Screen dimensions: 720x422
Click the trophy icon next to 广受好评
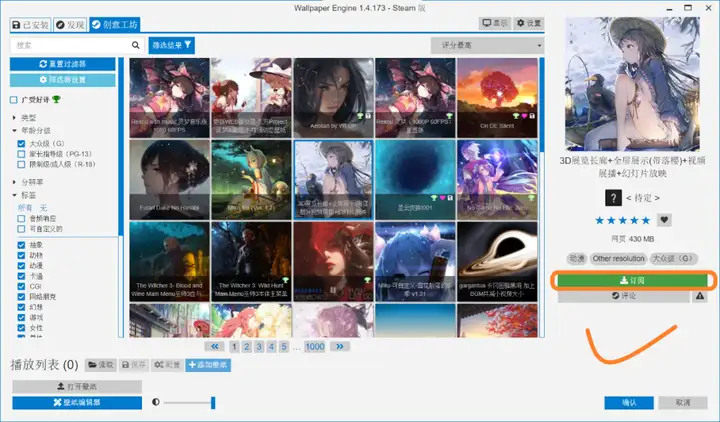[56, 99]
